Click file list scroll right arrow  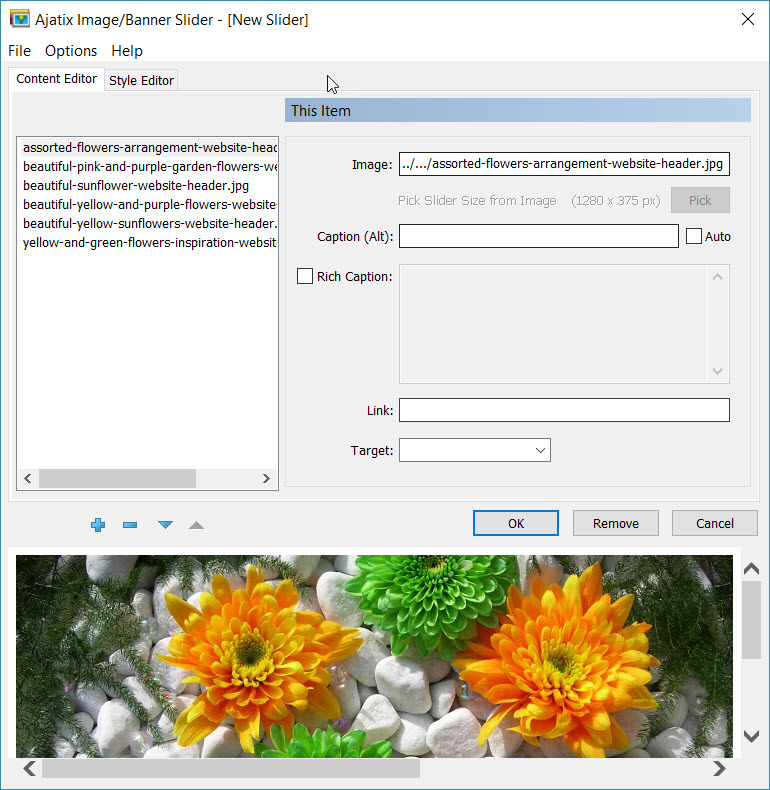[x=266, y=479]
